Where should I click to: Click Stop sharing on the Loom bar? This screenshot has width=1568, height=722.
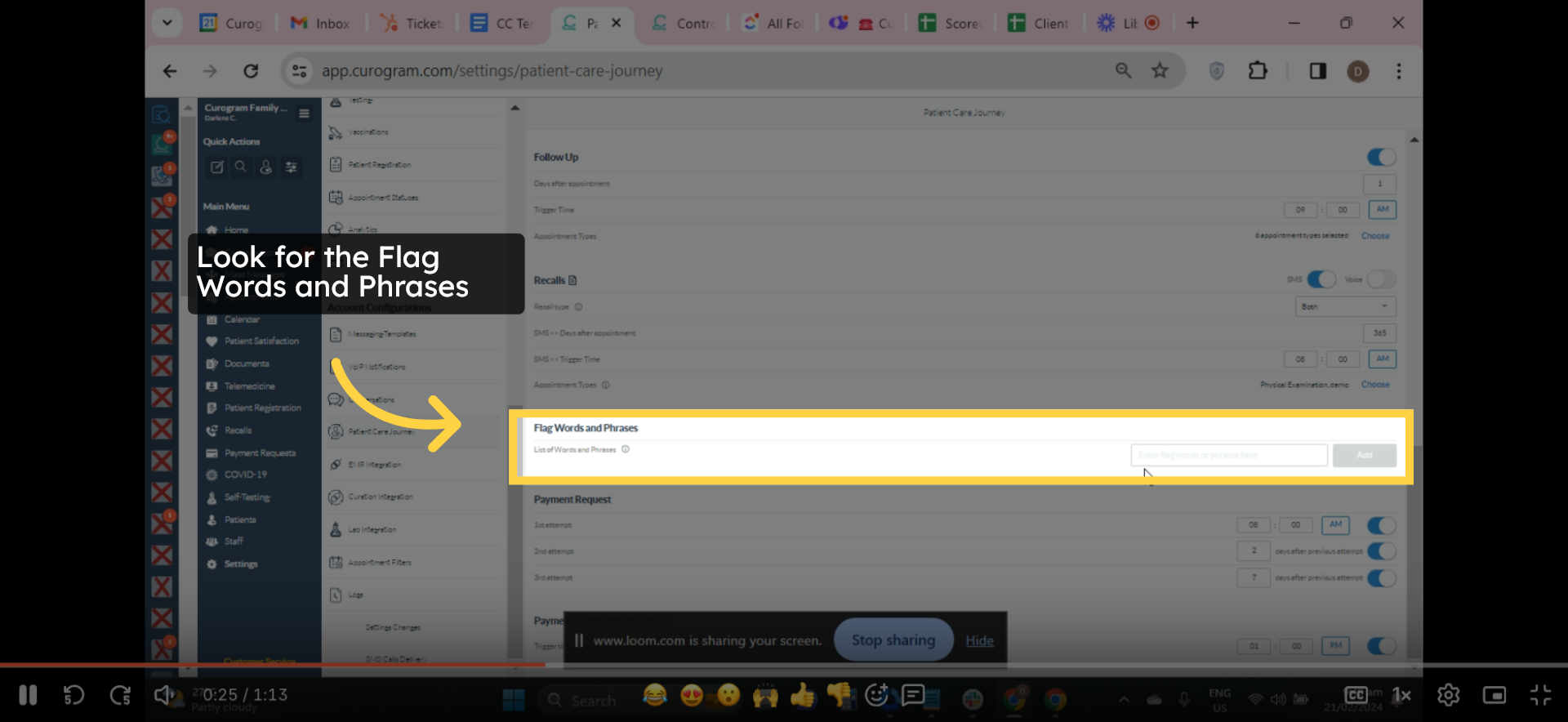click(x=893, y=640)
